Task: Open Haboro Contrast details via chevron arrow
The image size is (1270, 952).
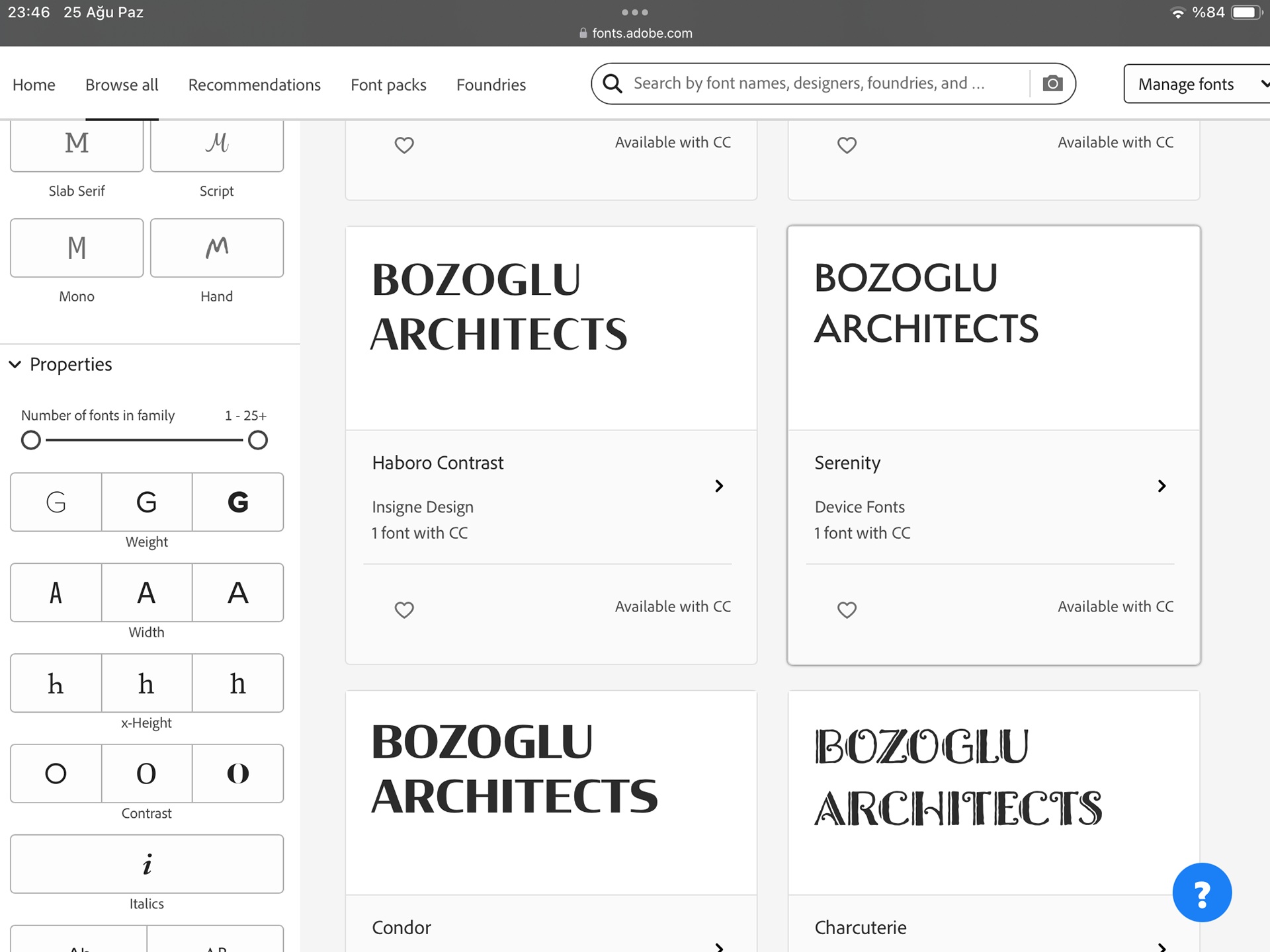Action: (719, 486)
